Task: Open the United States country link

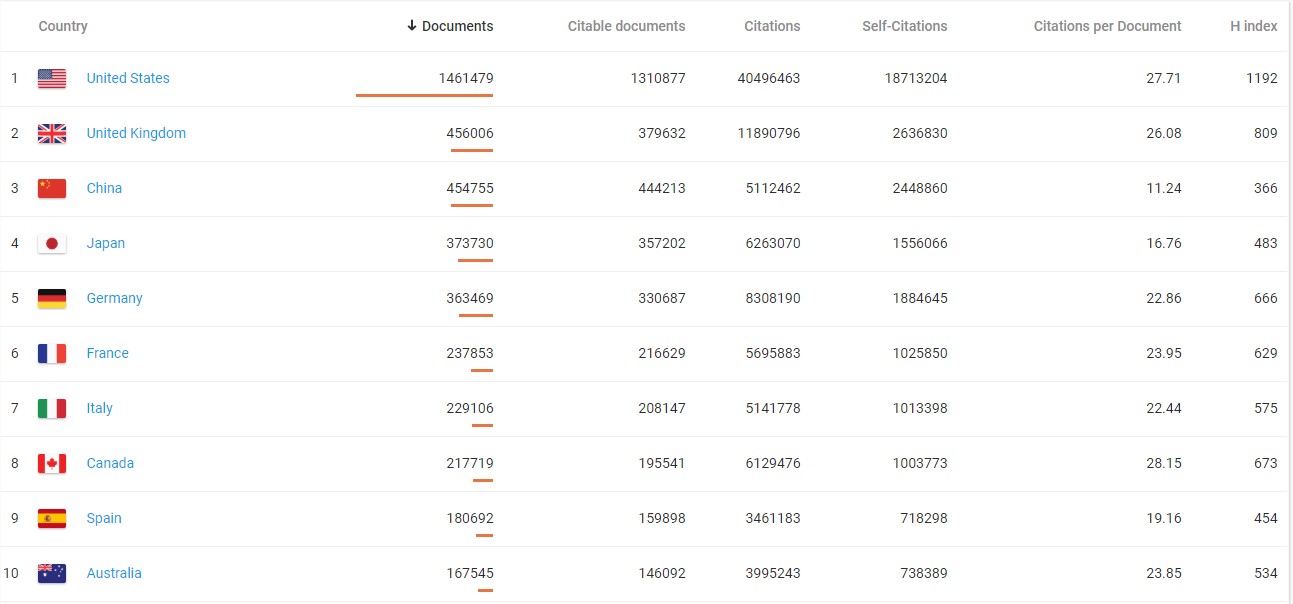Action: coord(128,78)
